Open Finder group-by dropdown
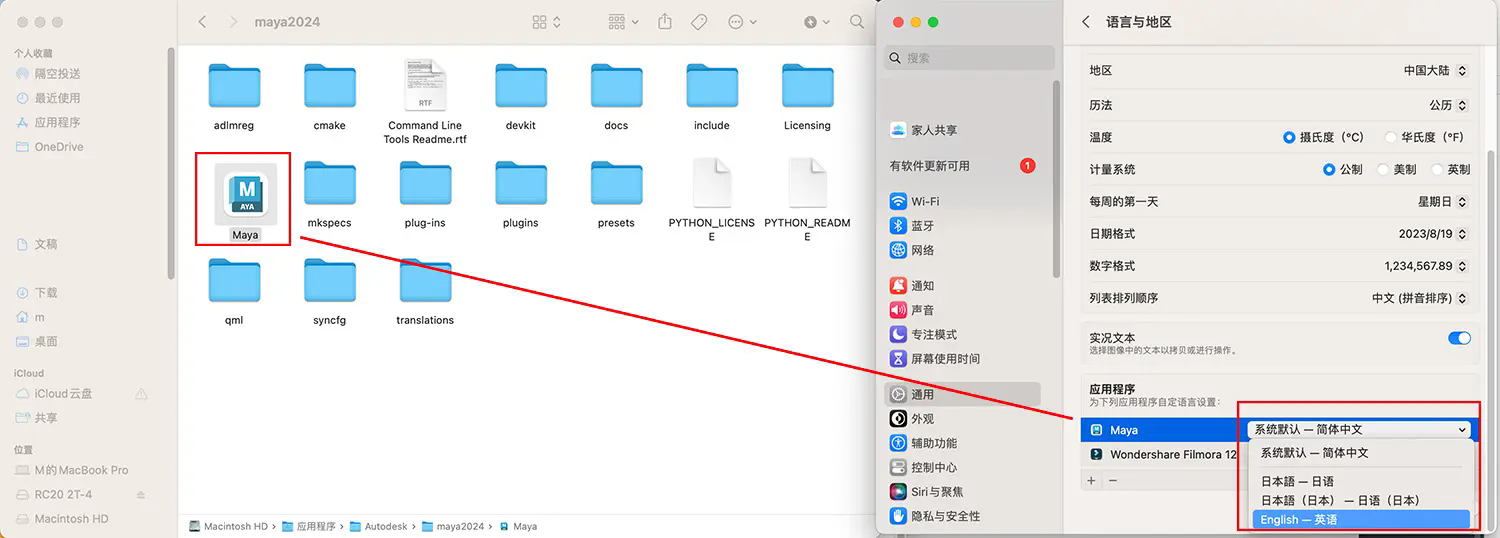Image resolution: width=1500 pixels, height=538 pixels. pos(623,21)
